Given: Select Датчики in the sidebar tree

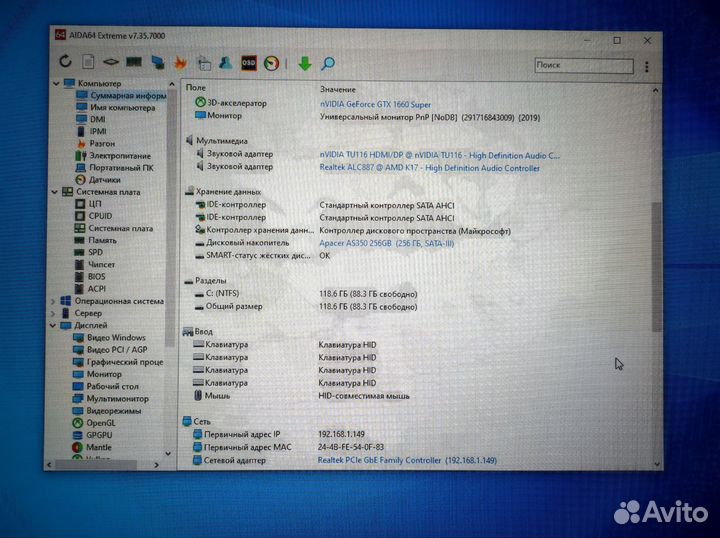Looking at the screenshot, I should click(x=104, y=180).
